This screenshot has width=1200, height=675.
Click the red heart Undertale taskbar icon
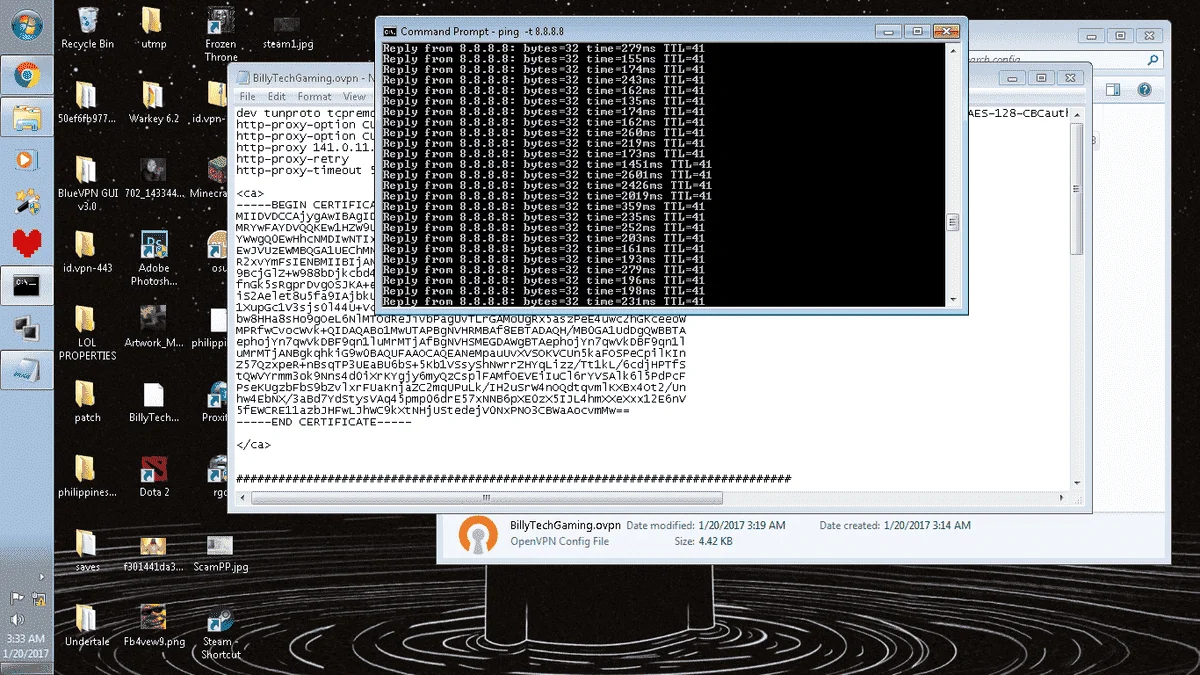pyautogui.click(x=25, y=243)
